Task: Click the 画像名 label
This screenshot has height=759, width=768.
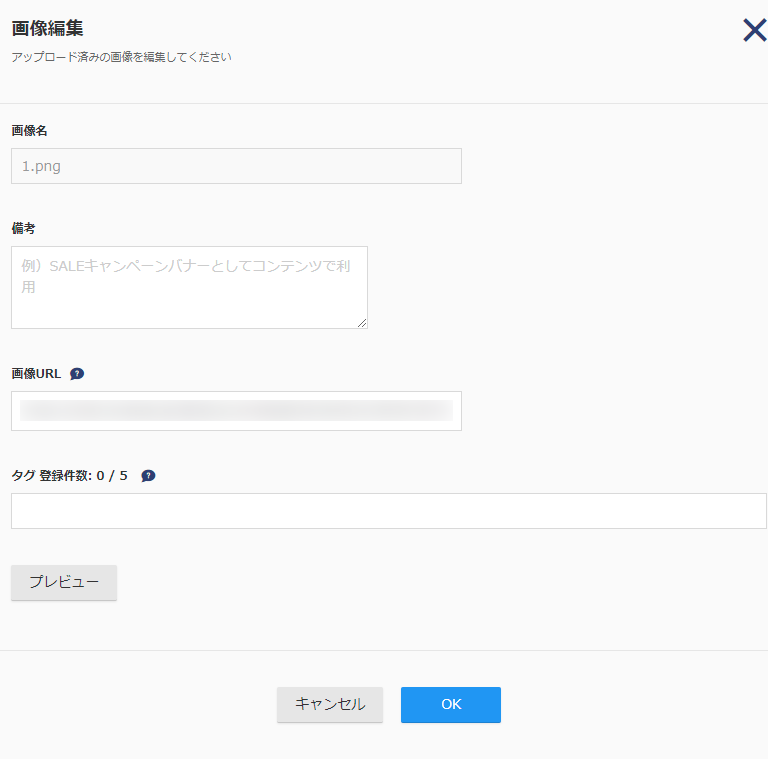Action: coord(29,131)
